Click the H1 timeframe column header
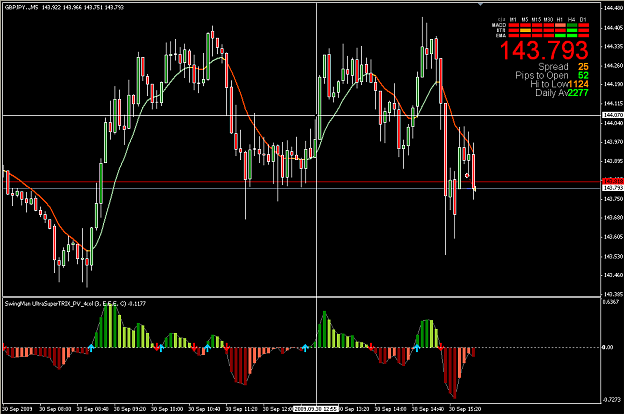 (x=560, y=20)
